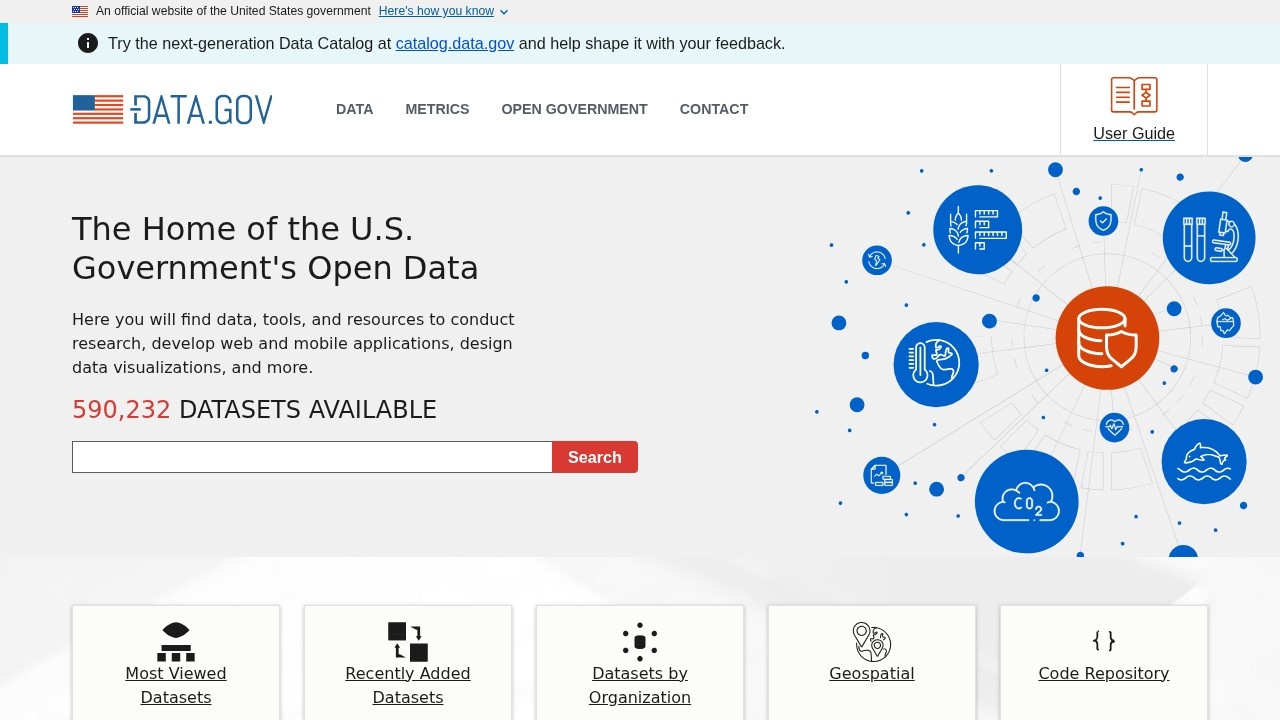Open the Data.gov logo home link
Screen dimensions: 1280x720
pos(172,109)
